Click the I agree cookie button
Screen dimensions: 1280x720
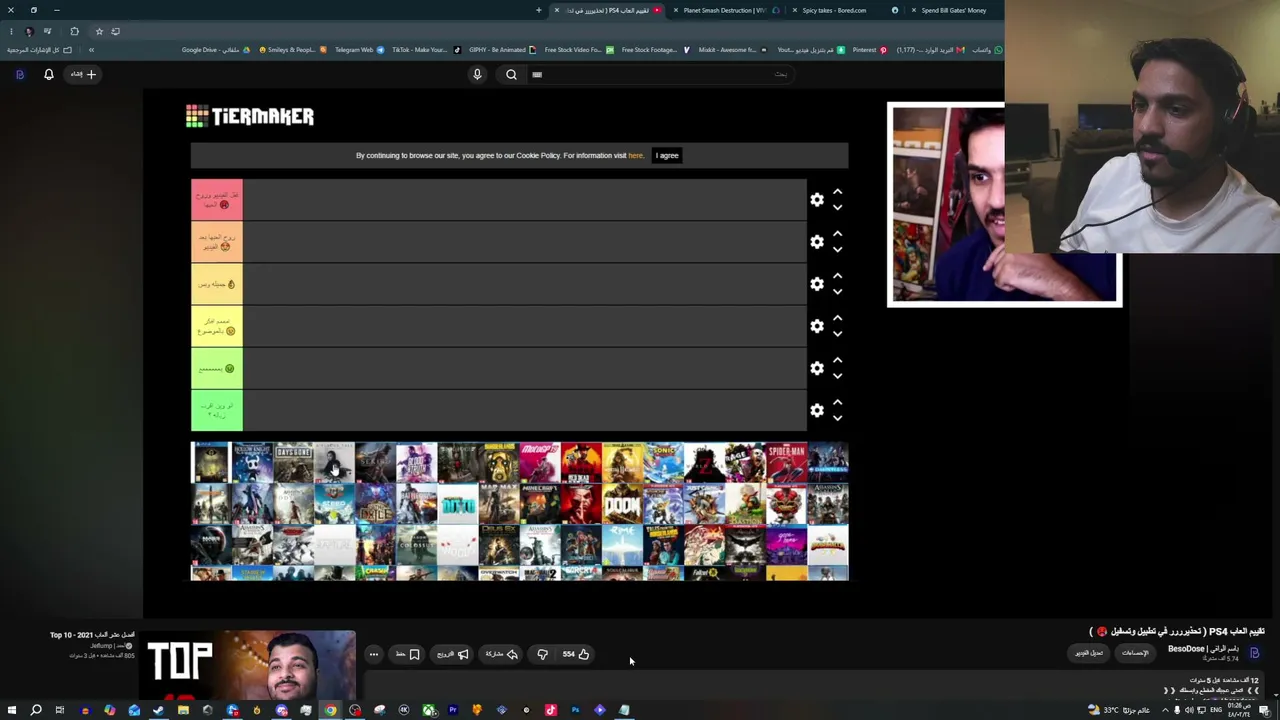(x=667, y=155)
